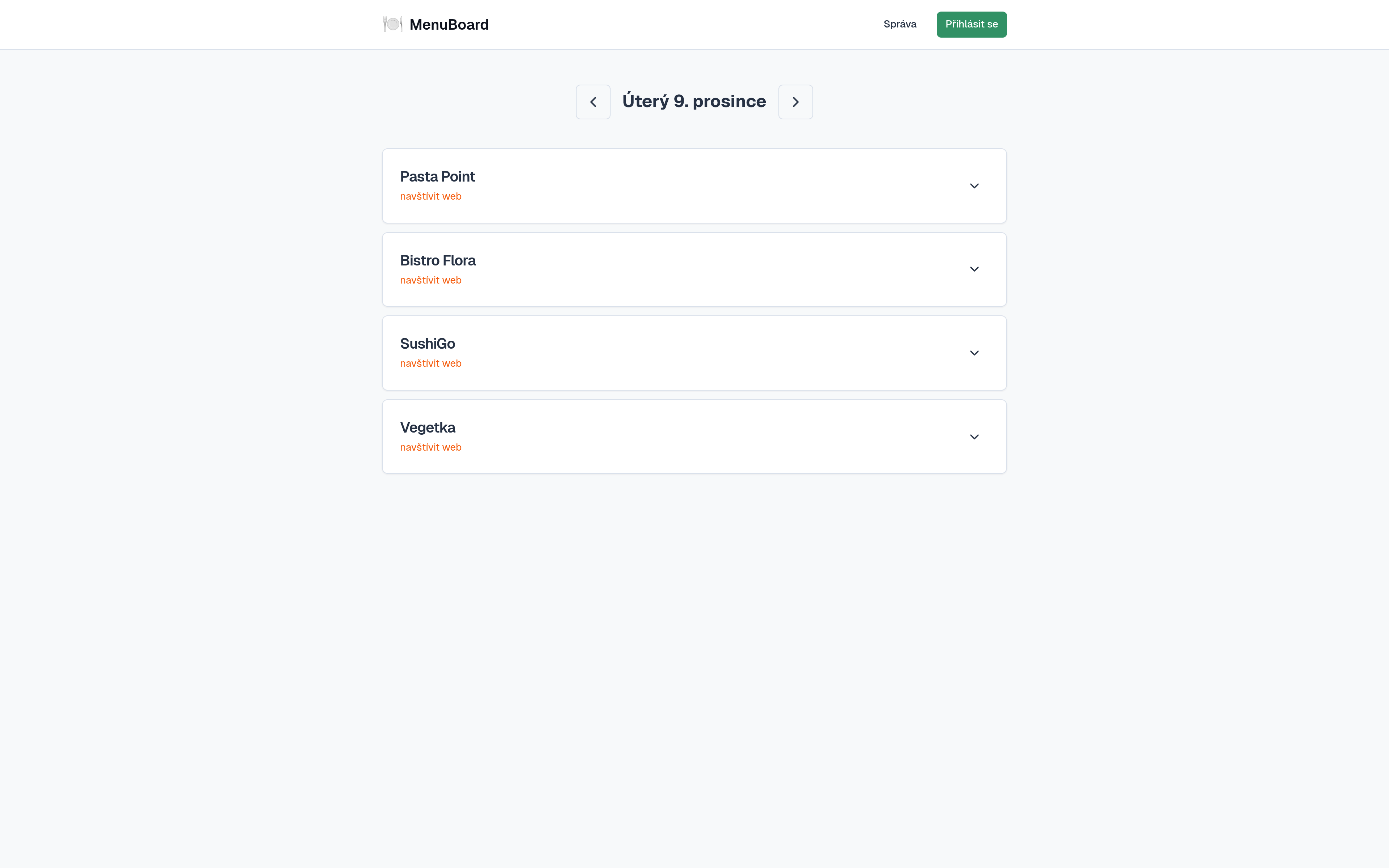
Task: Click the SushiGo restaurant name
Action: (x=428, y=344)
